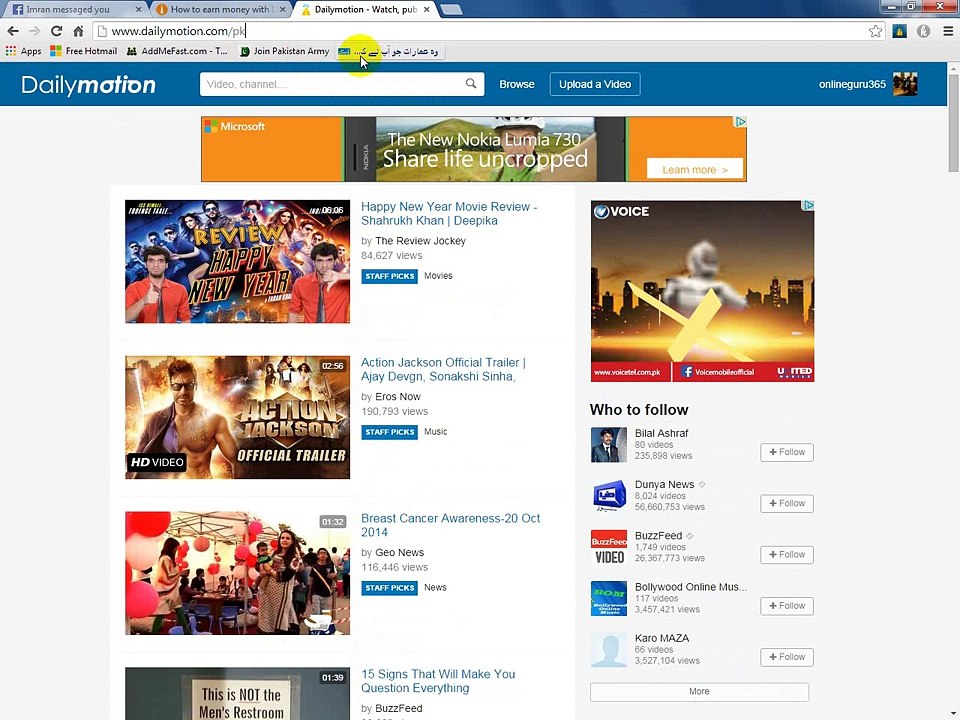Open onlineguru365 username menu
This screenshot has width=960, height=720.
click(852, 84)
